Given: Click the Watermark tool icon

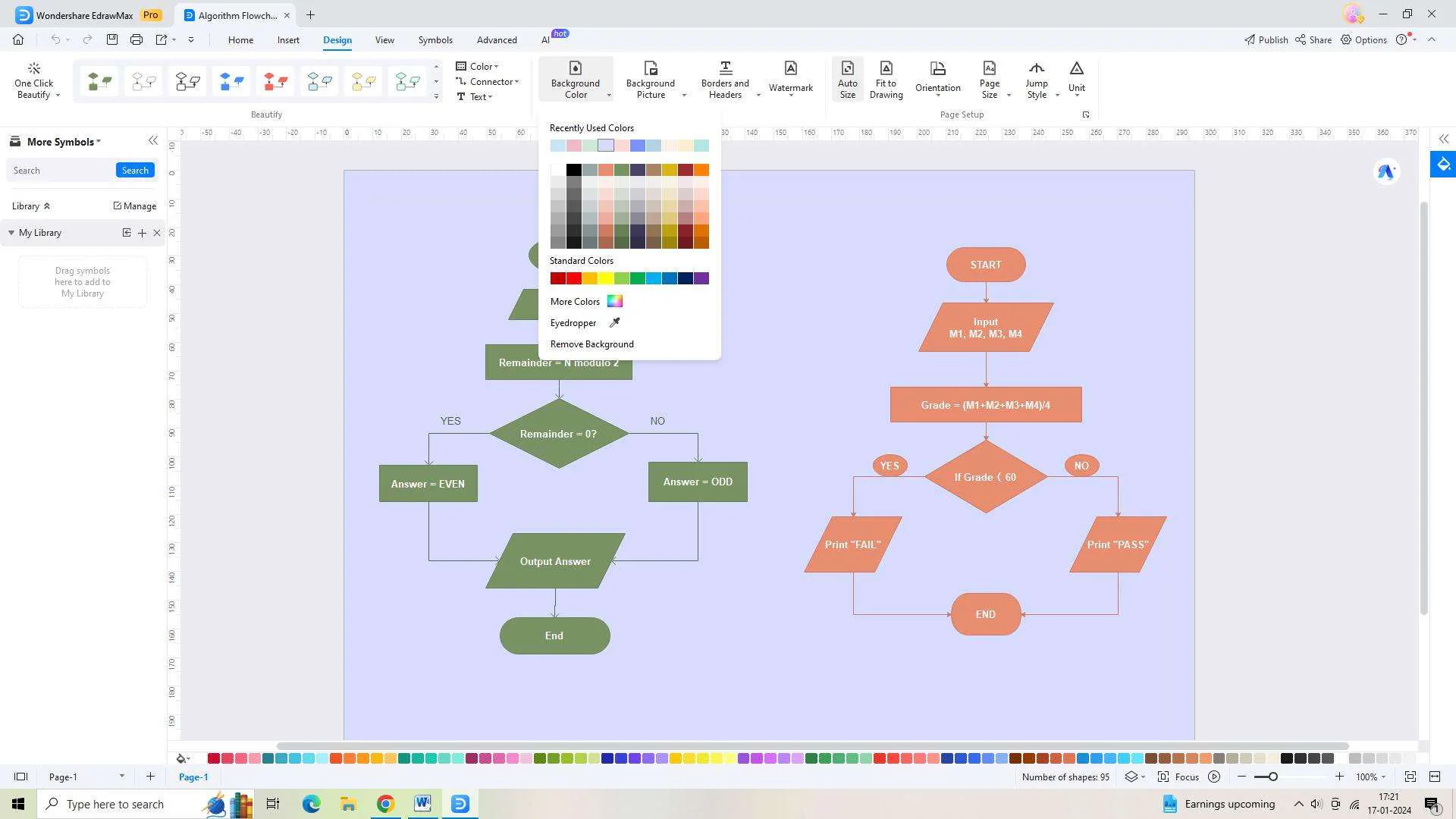Looking at the screenshot, I should point(790,75).
